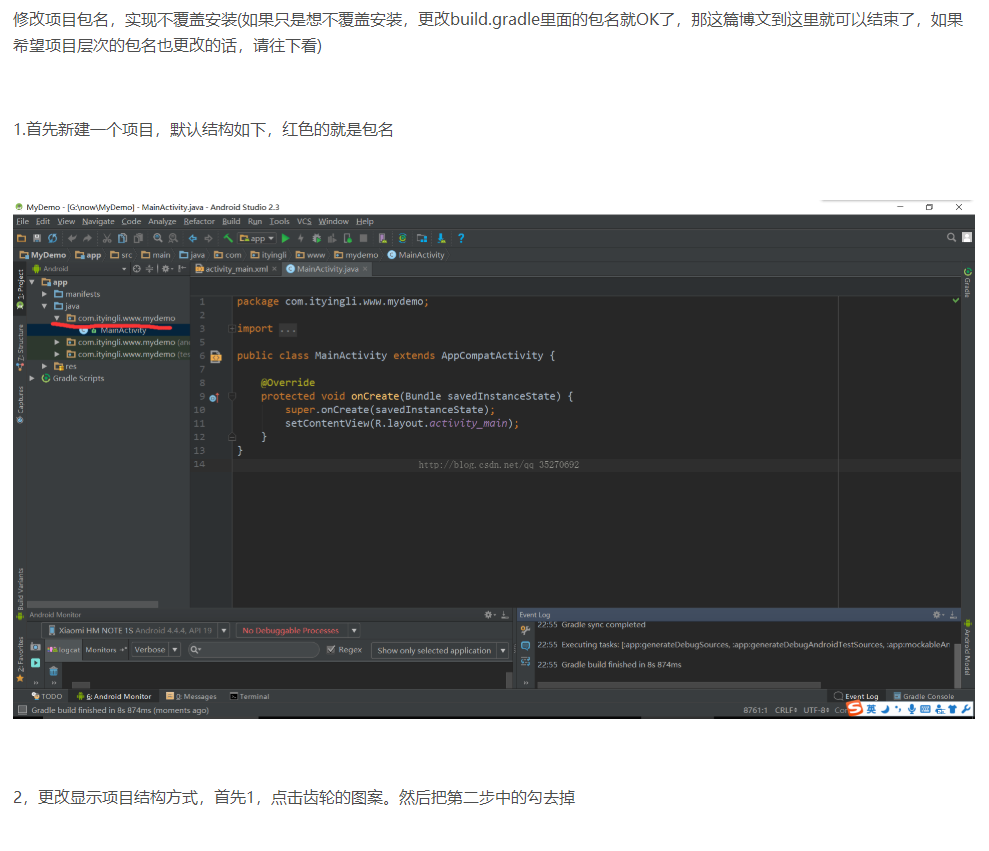The image size is (989, 851).
Task: Open the Verbose log level dropdown
Action: pyautogui.click(x=156, y=650)
